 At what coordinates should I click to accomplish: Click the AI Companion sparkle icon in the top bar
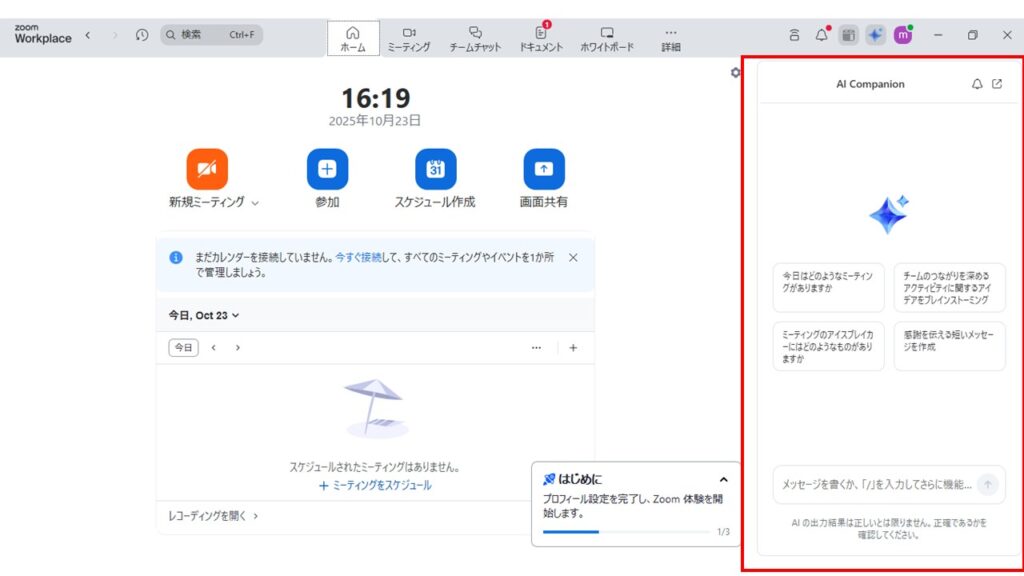point(875,35)
